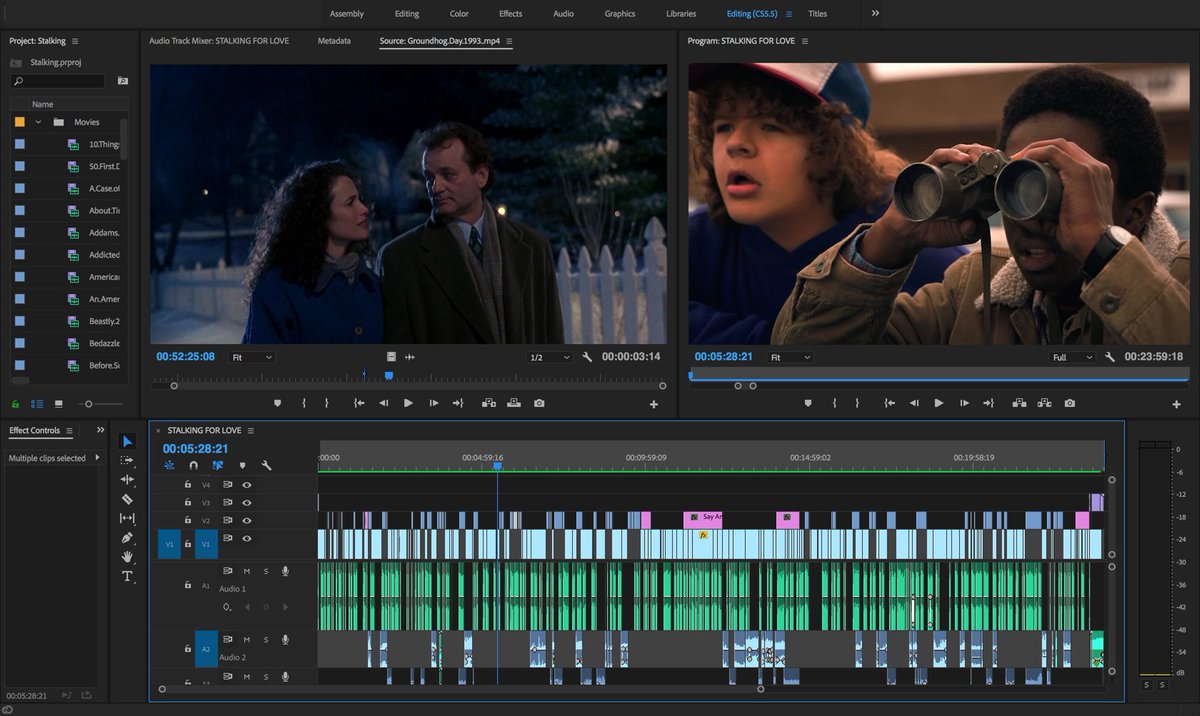Hide the V4 track with eye icon
1200x716 pixels.
click(247, 485)
